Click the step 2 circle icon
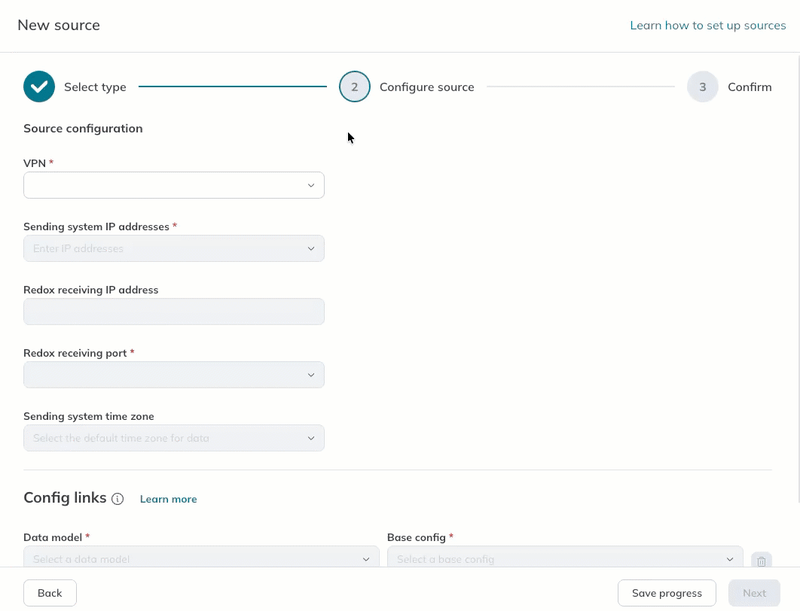Viewport: 800px width, 611px height. [355, 87]
